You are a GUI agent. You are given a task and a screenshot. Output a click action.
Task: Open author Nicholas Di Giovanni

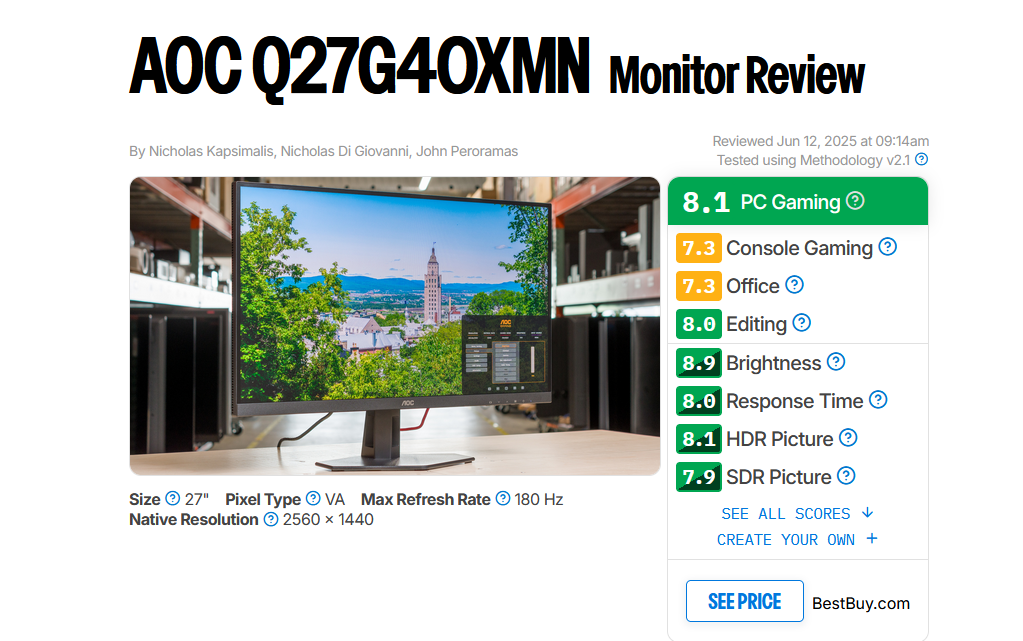tap(345, 151)
